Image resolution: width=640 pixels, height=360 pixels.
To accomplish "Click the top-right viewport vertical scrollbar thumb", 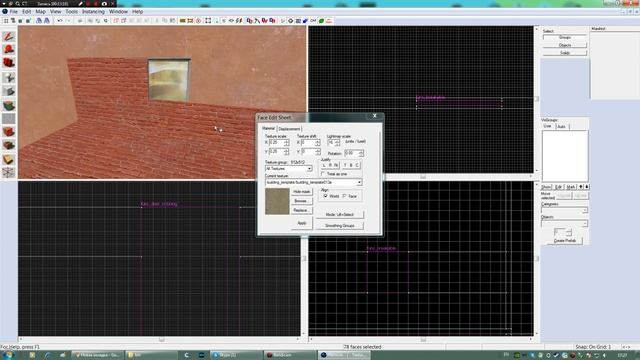I will pos(537,98).
